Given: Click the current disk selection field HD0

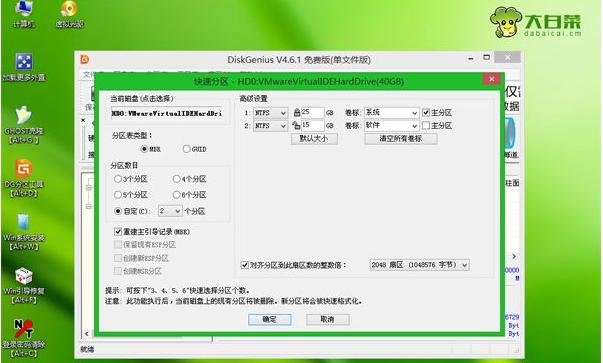Looking at the screenshot, I should (x=167, y=113).
